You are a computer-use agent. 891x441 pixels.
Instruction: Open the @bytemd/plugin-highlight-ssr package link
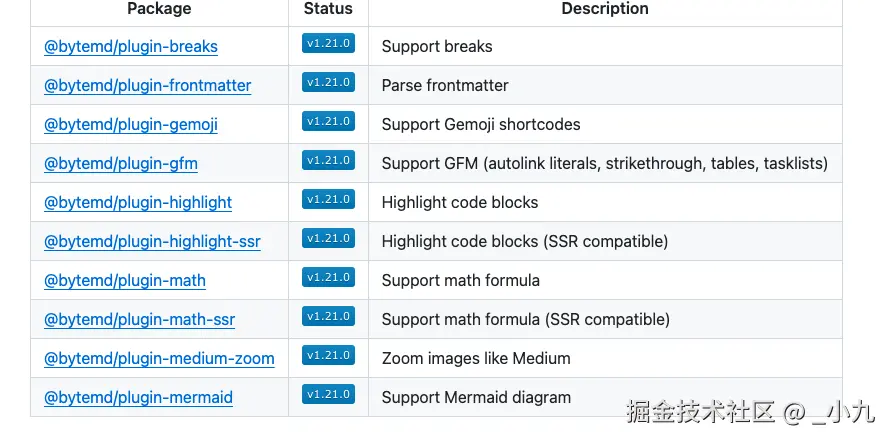pyautogui.click(x=152, y=242)
